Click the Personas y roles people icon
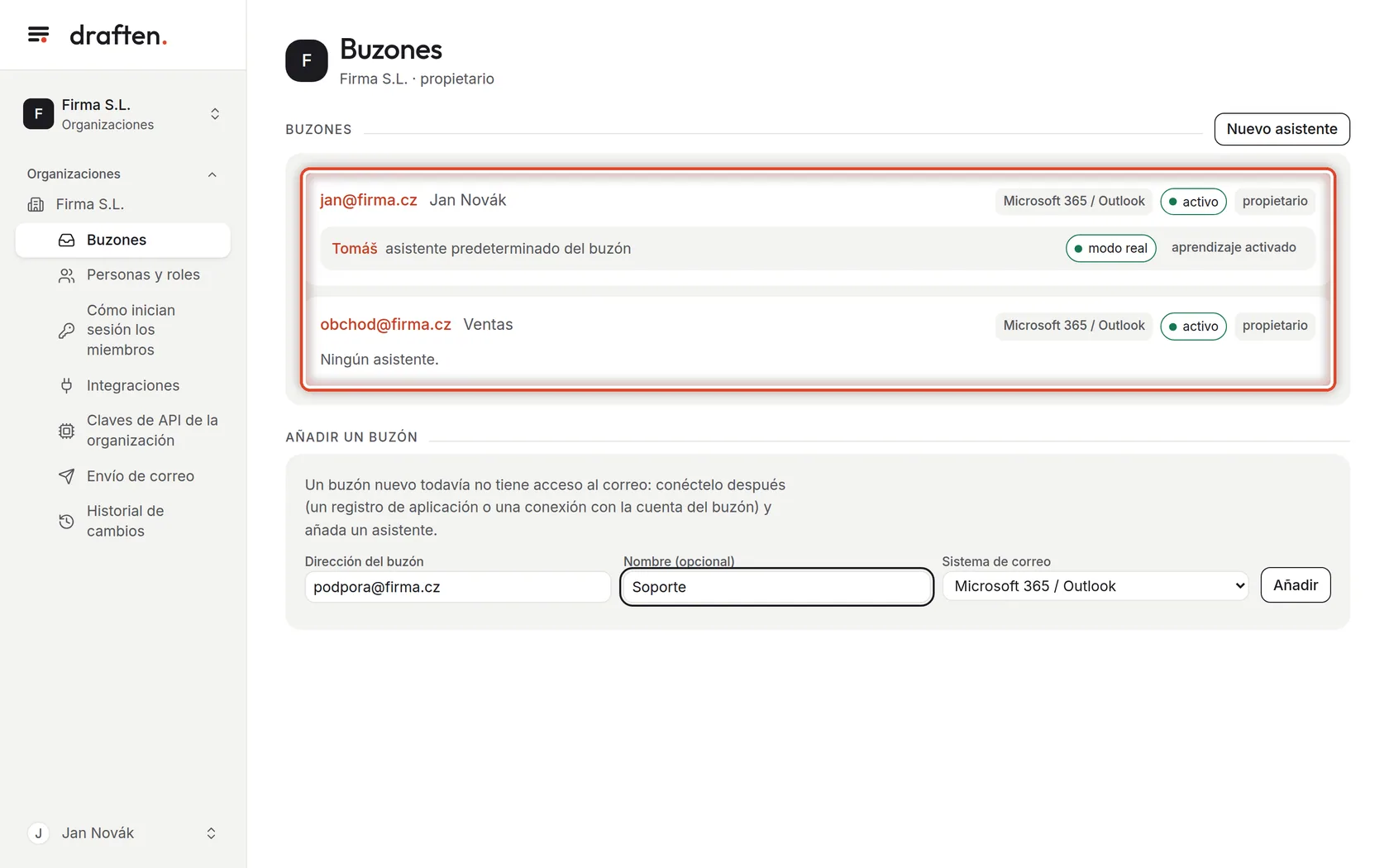 point(66,275)
